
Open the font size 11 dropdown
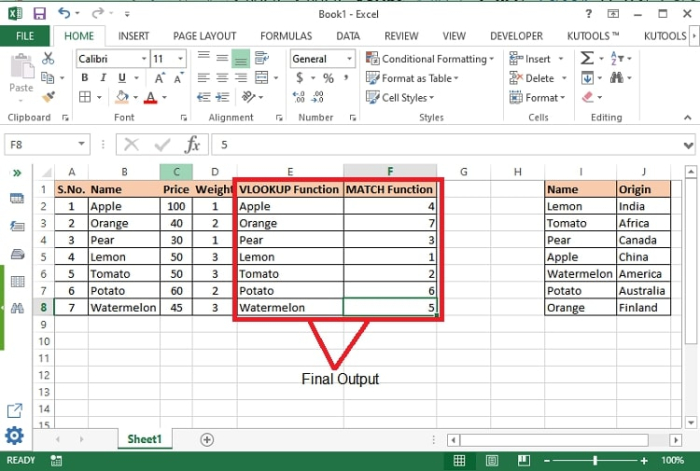tap(180, 58)
